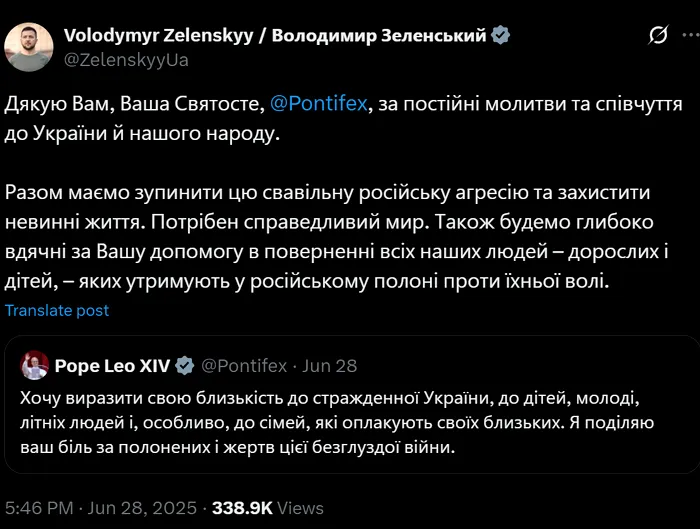700x529 pixels.
Task: Open the "Pope Leo XIV" name in quoted post
Action: tap(114, 365)
